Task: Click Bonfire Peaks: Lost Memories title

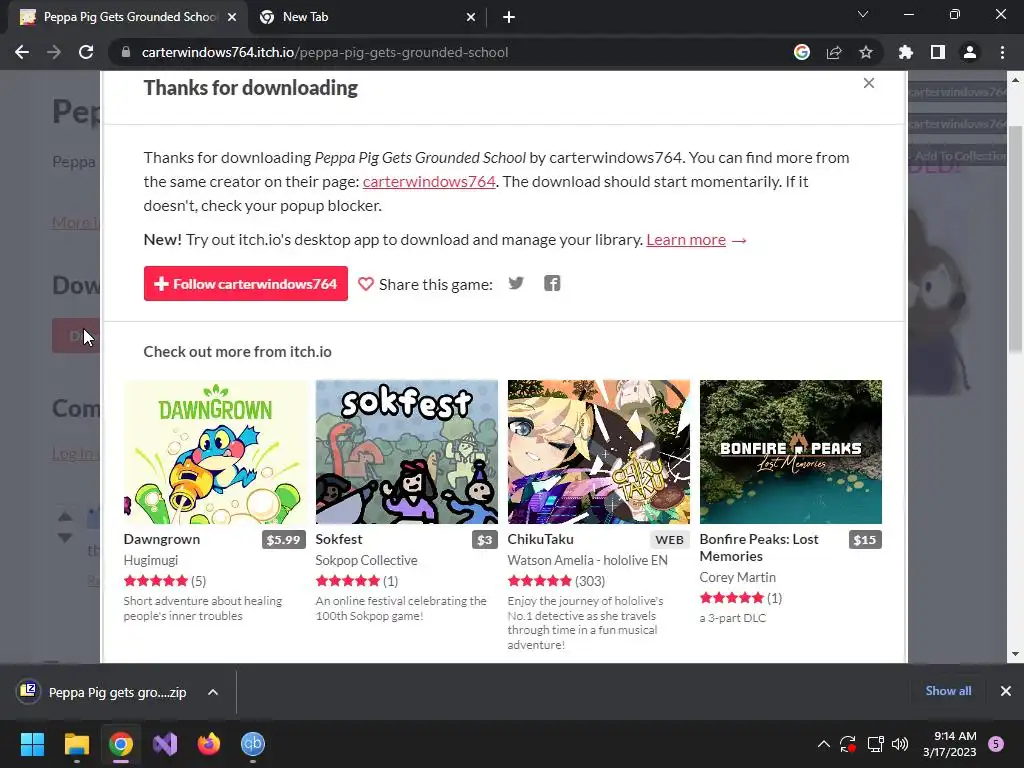Action: [x=759, y=548]
